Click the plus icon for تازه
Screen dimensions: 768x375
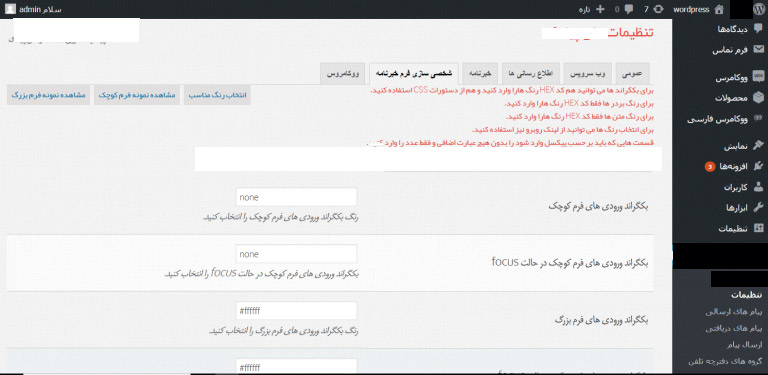point(601,9)
